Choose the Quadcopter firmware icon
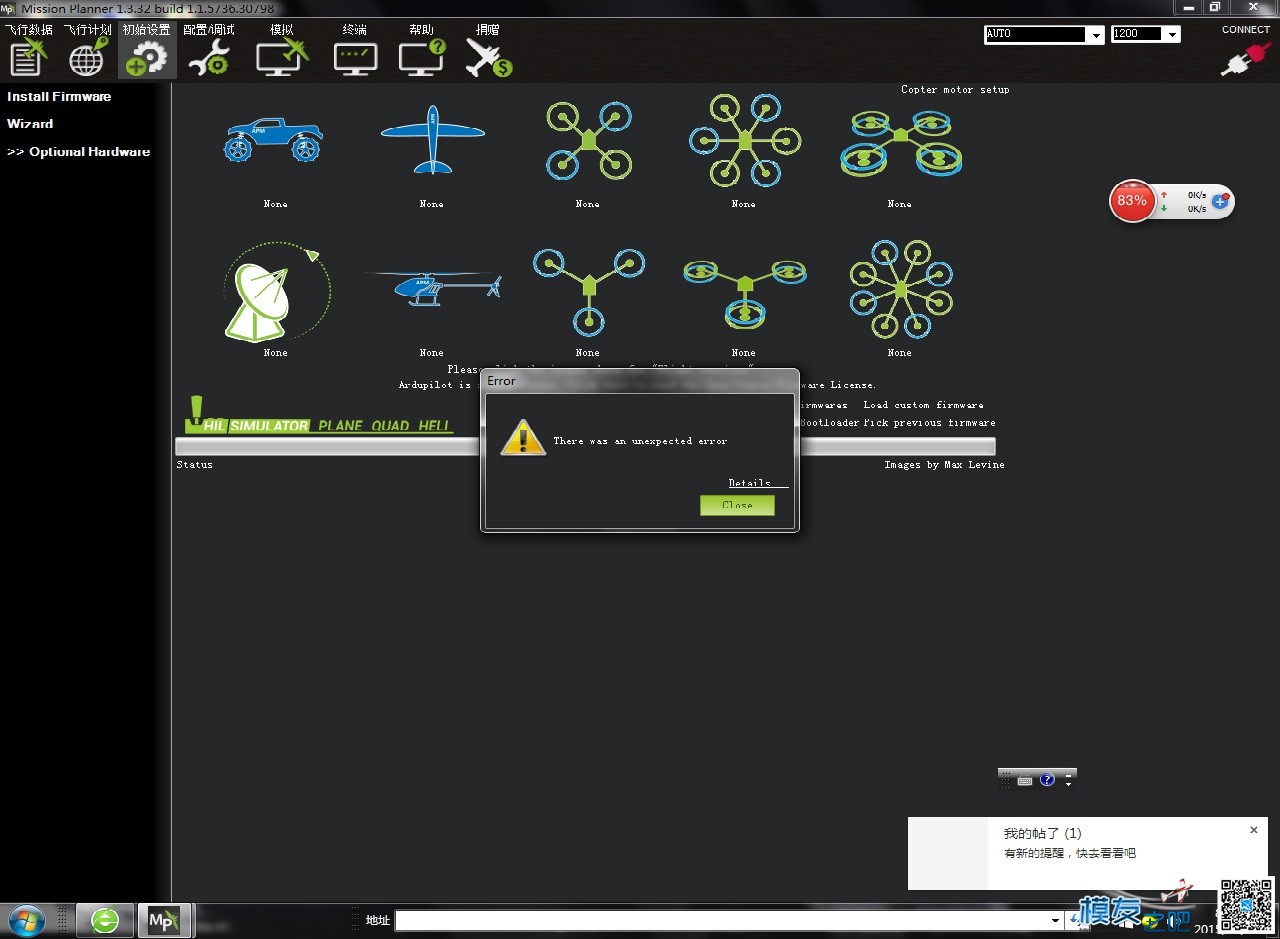Image resolution: width=1280 pixels, height=939 pixels. (588, 140)
